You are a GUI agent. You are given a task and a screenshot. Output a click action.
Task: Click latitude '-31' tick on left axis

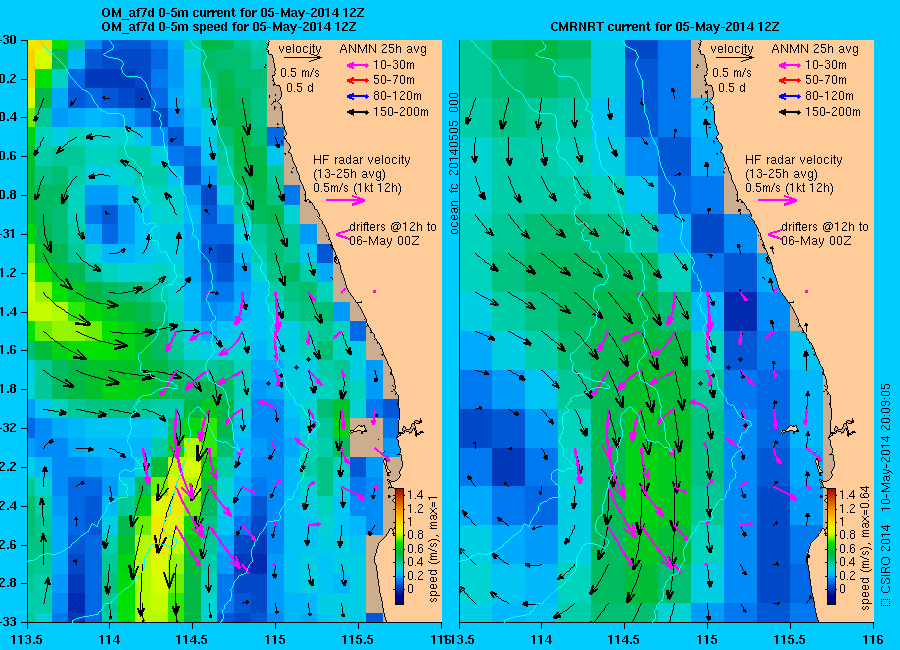pyautogui.click(x=9, y=234)
